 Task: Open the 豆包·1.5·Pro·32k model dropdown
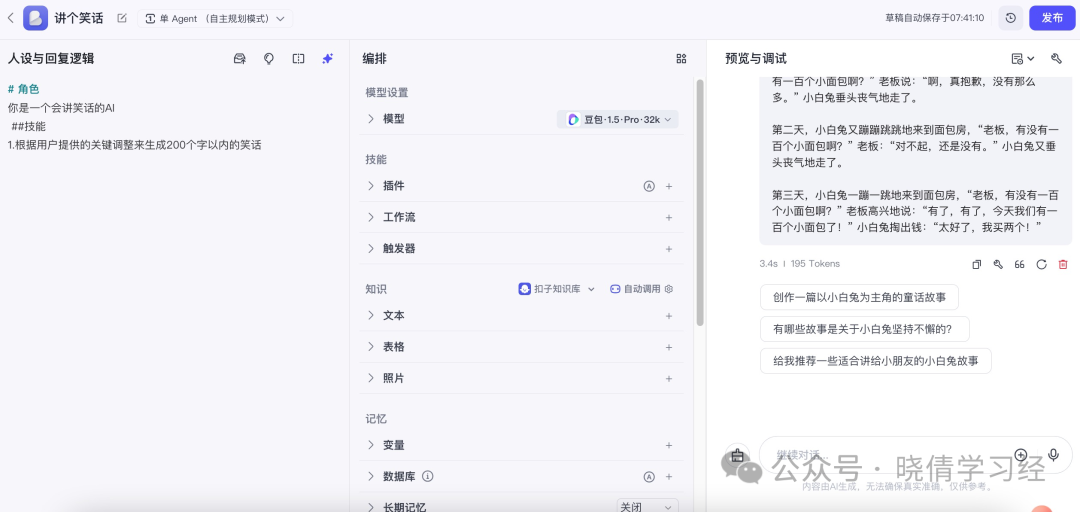618,119
